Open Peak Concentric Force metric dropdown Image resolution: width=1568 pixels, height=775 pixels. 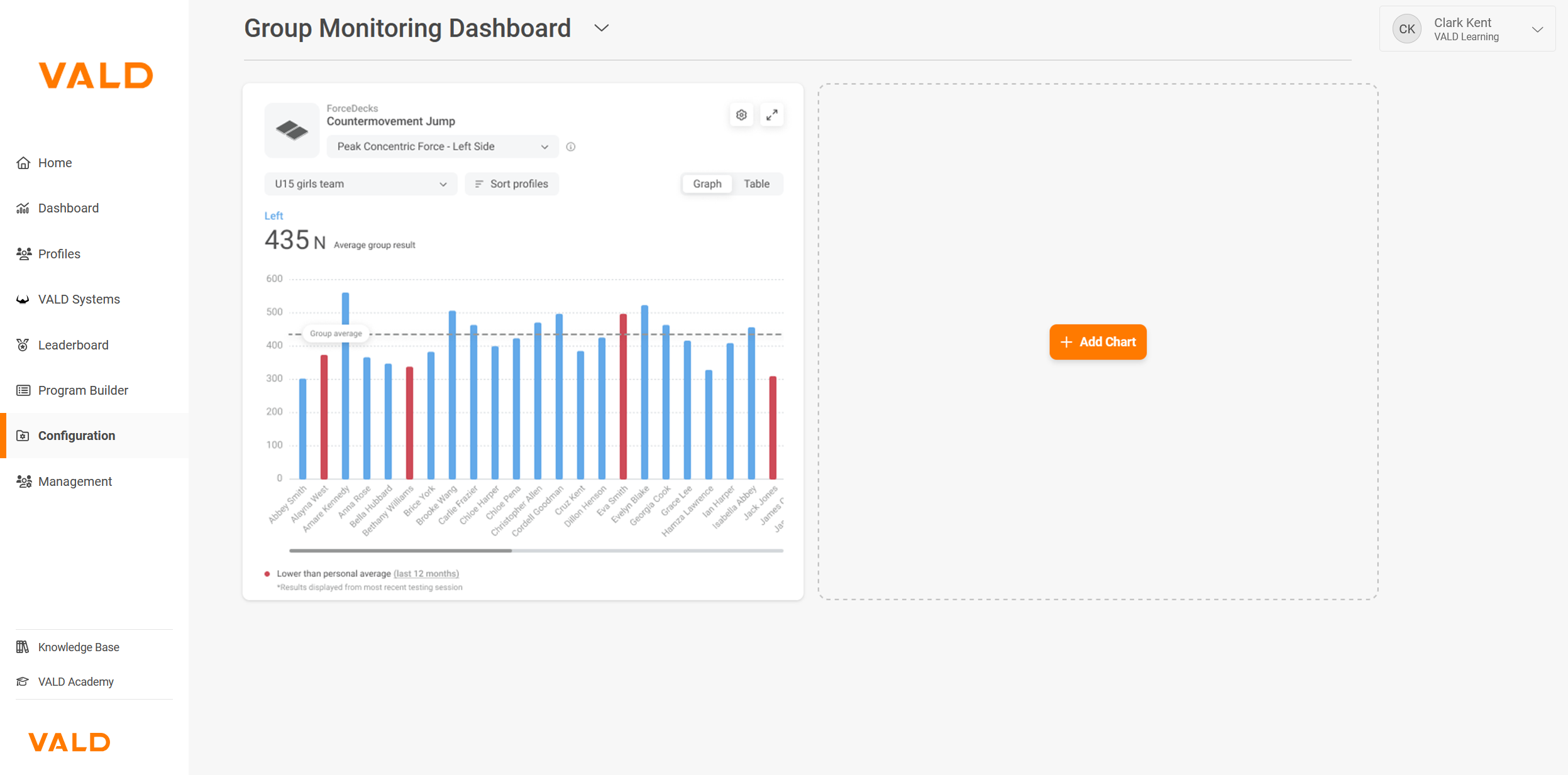tap(443, 146)
